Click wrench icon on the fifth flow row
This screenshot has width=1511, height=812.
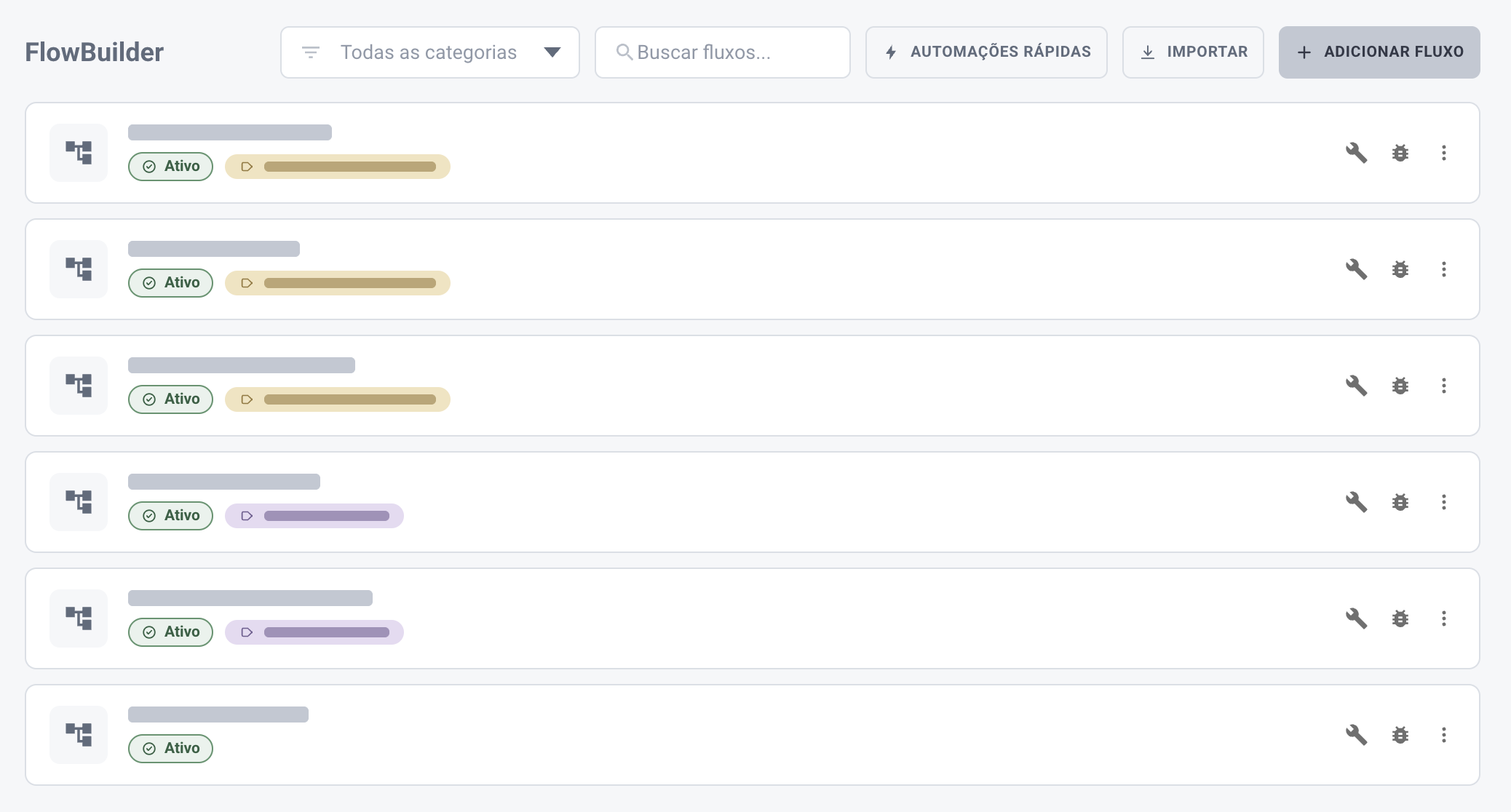1356,618
